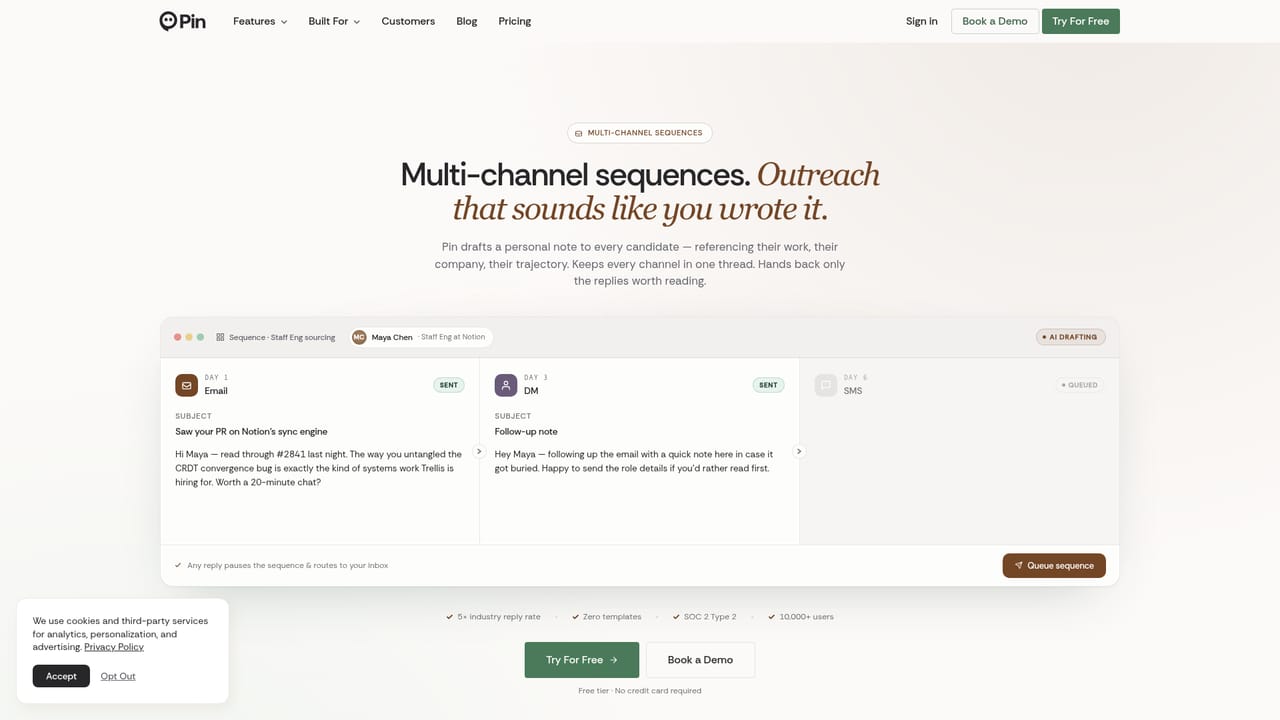Click checkmark beside 'Any reply pauses'
This screenshot has height=720, width=1280.
tap(178, 565)
